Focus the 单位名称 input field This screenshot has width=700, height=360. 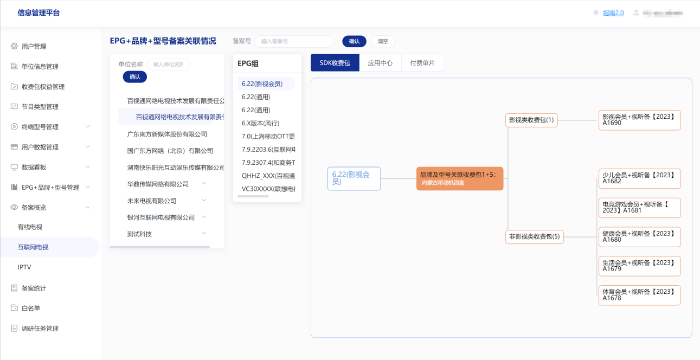tap(168, 64)
